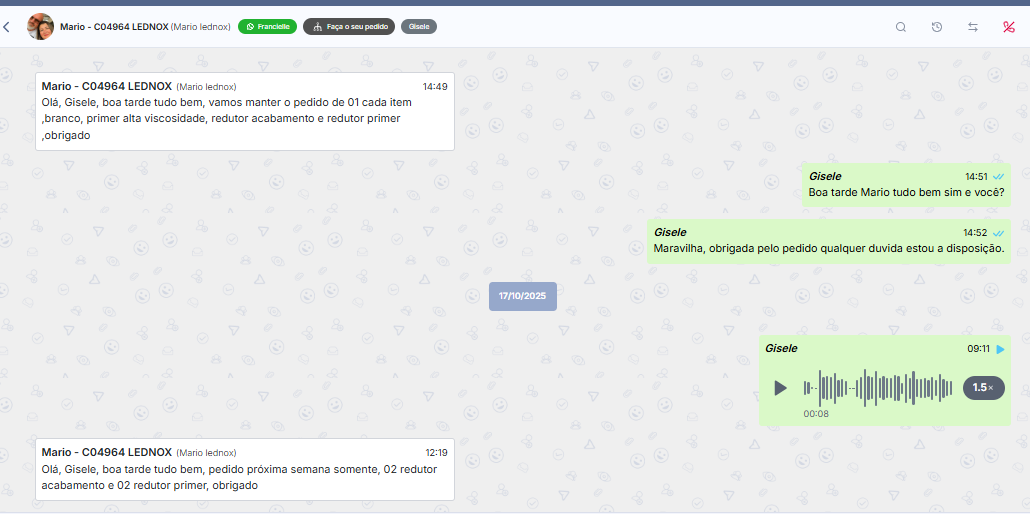Image resolution: width=1030 pixels, height=514 pixels.
Task: Seek within the audio waveform
Action: 879,388
